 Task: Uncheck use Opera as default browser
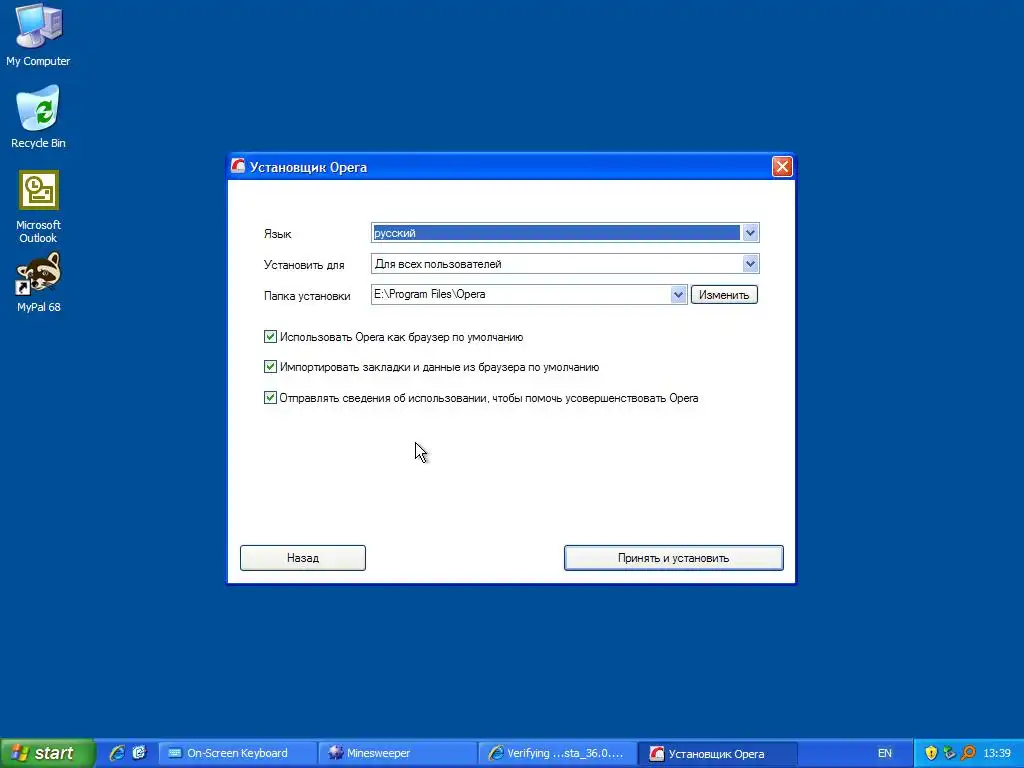point(270,336)
